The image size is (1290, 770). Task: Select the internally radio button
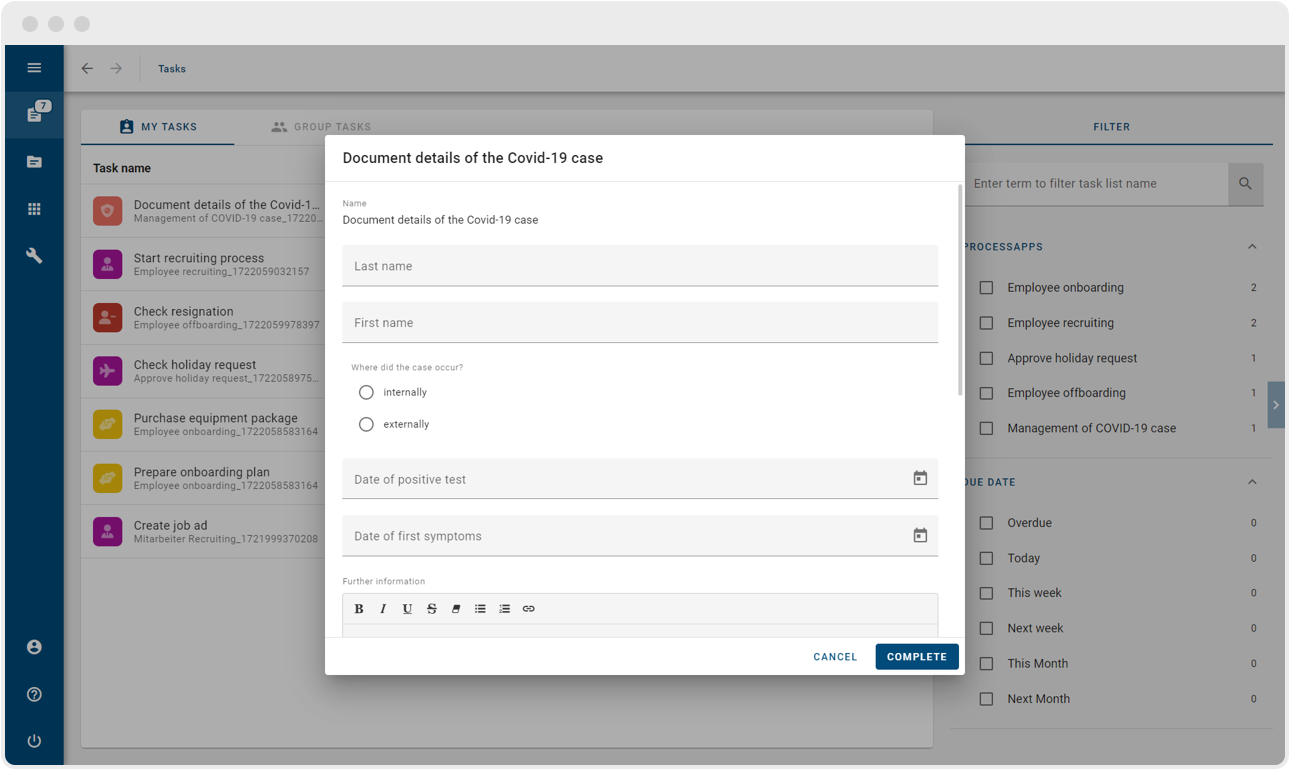coord(366,392)
